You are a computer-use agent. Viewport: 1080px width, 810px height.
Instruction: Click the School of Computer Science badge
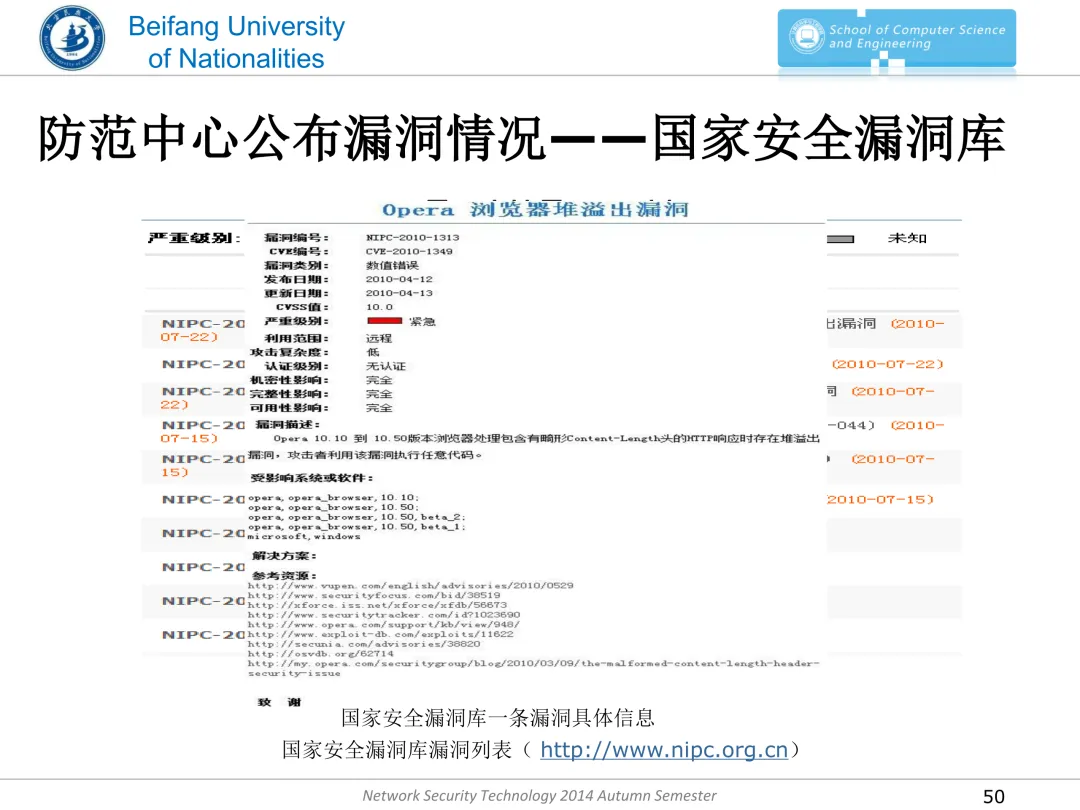pos(897,39)
